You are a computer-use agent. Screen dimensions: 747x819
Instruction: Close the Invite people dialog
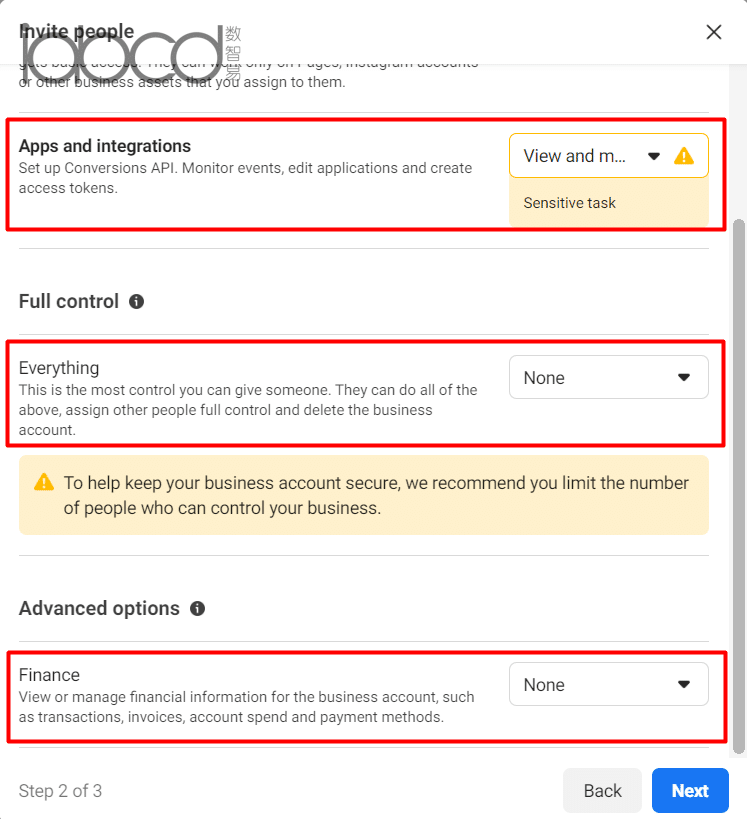pyautogui.click(x=714, y=32)
